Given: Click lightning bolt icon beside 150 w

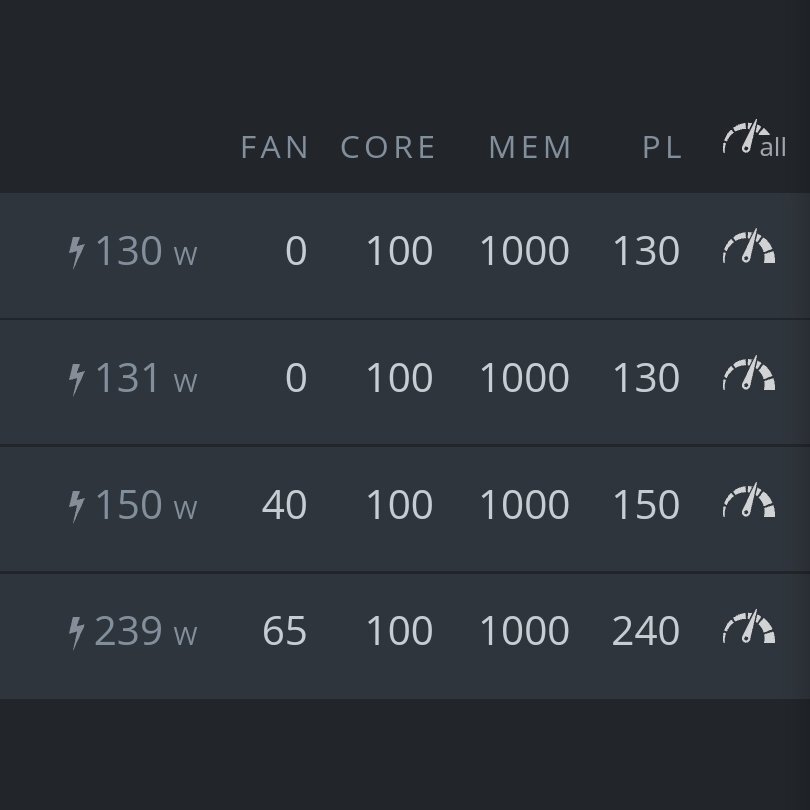Looking at the screenshot, I should point(76,506).
